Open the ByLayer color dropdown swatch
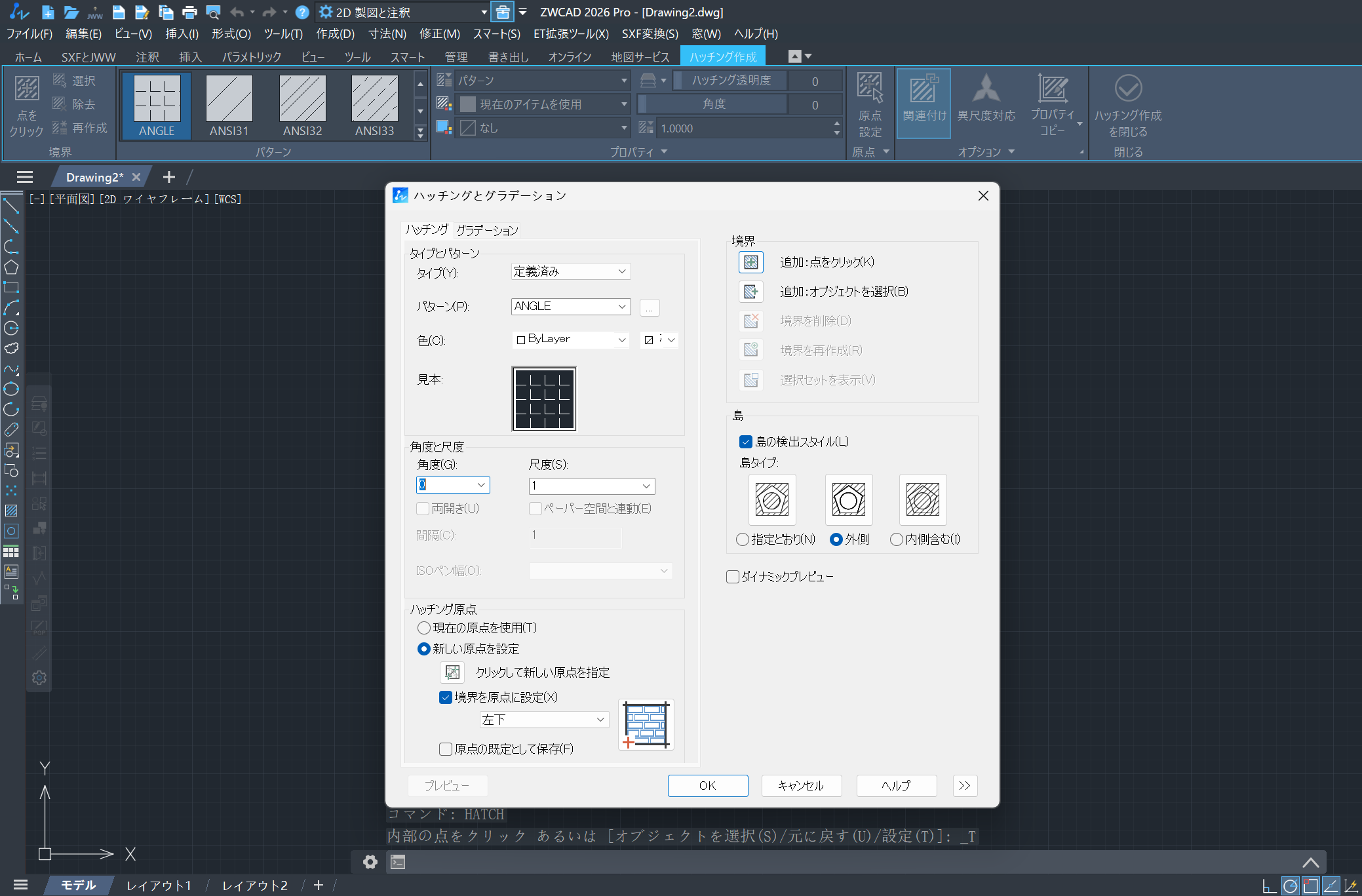The width and height of the screenshot is (1362, 896). pyautogui.click(x=570, y=340)
